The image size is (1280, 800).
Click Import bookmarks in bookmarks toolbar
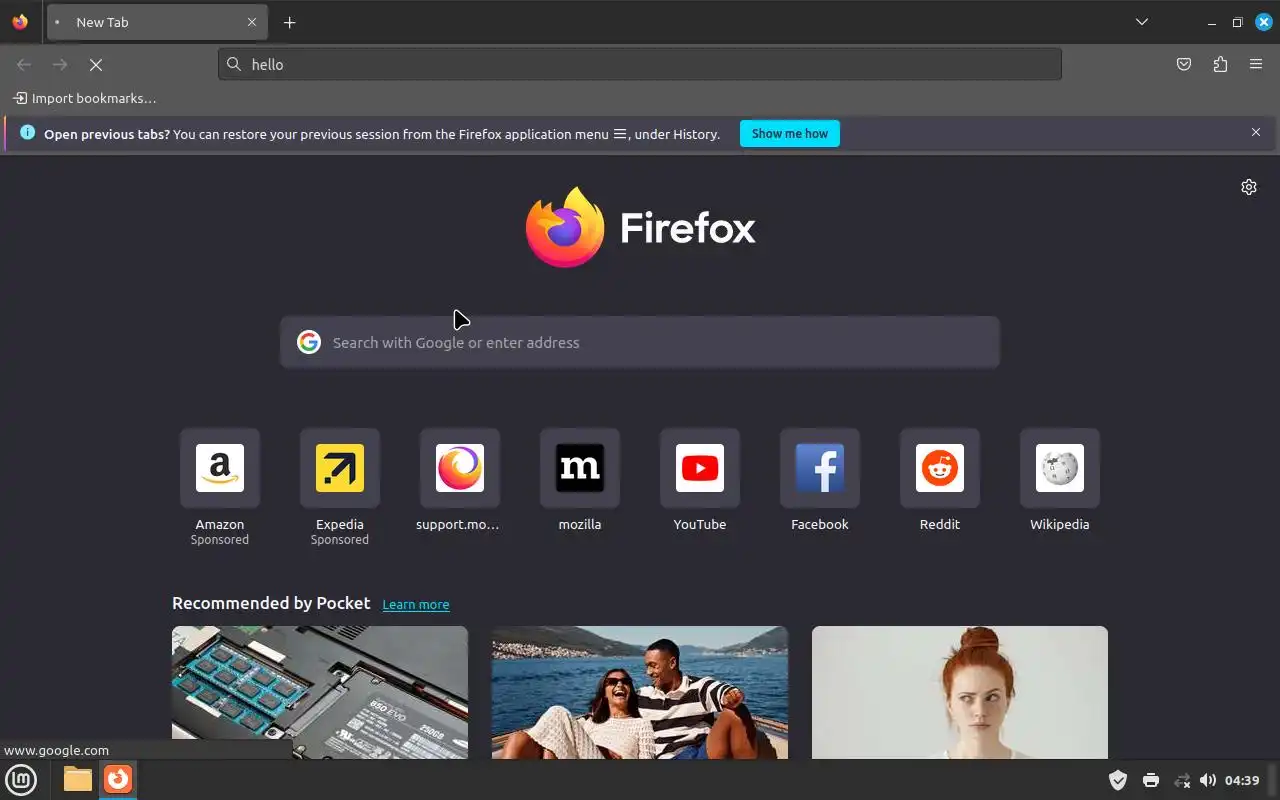(x=84, y=98)
